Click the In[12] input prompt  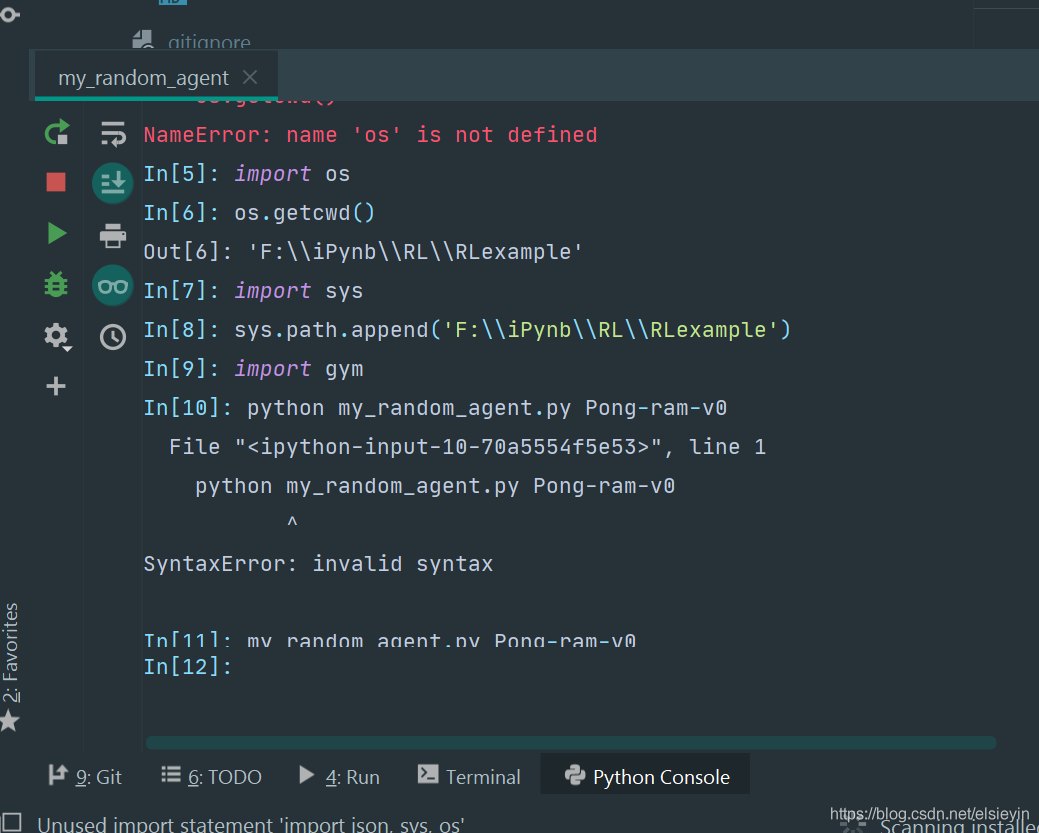(188, 666)
